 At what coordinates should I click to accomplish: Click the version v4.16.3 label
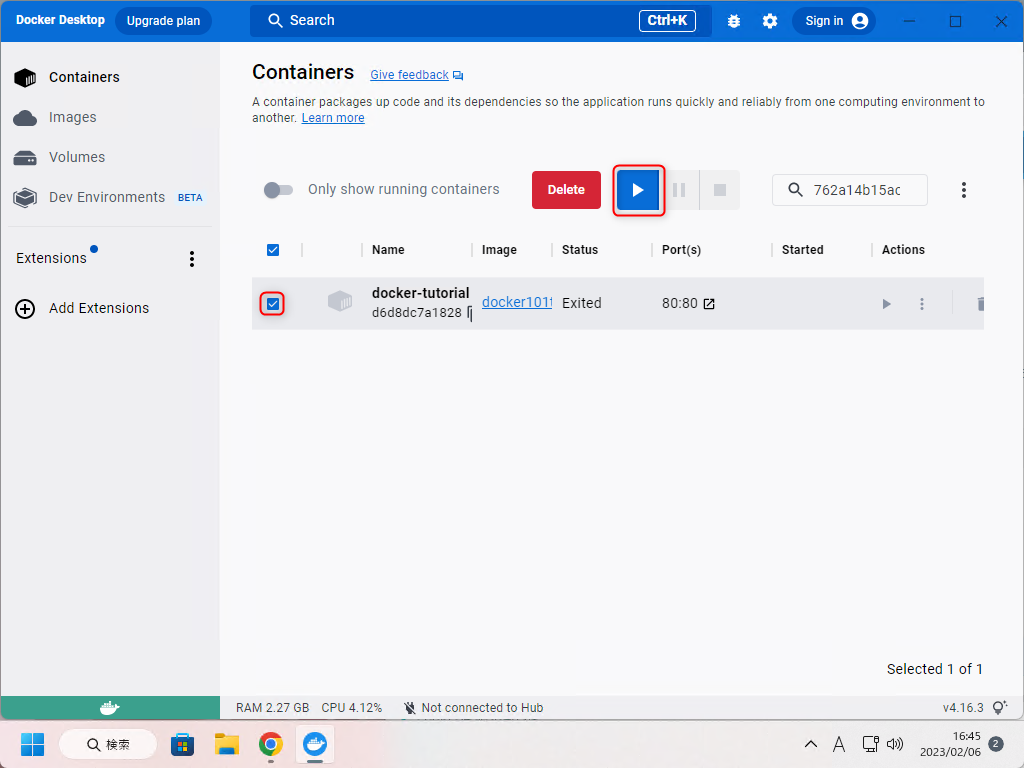[x=963, y=708]
